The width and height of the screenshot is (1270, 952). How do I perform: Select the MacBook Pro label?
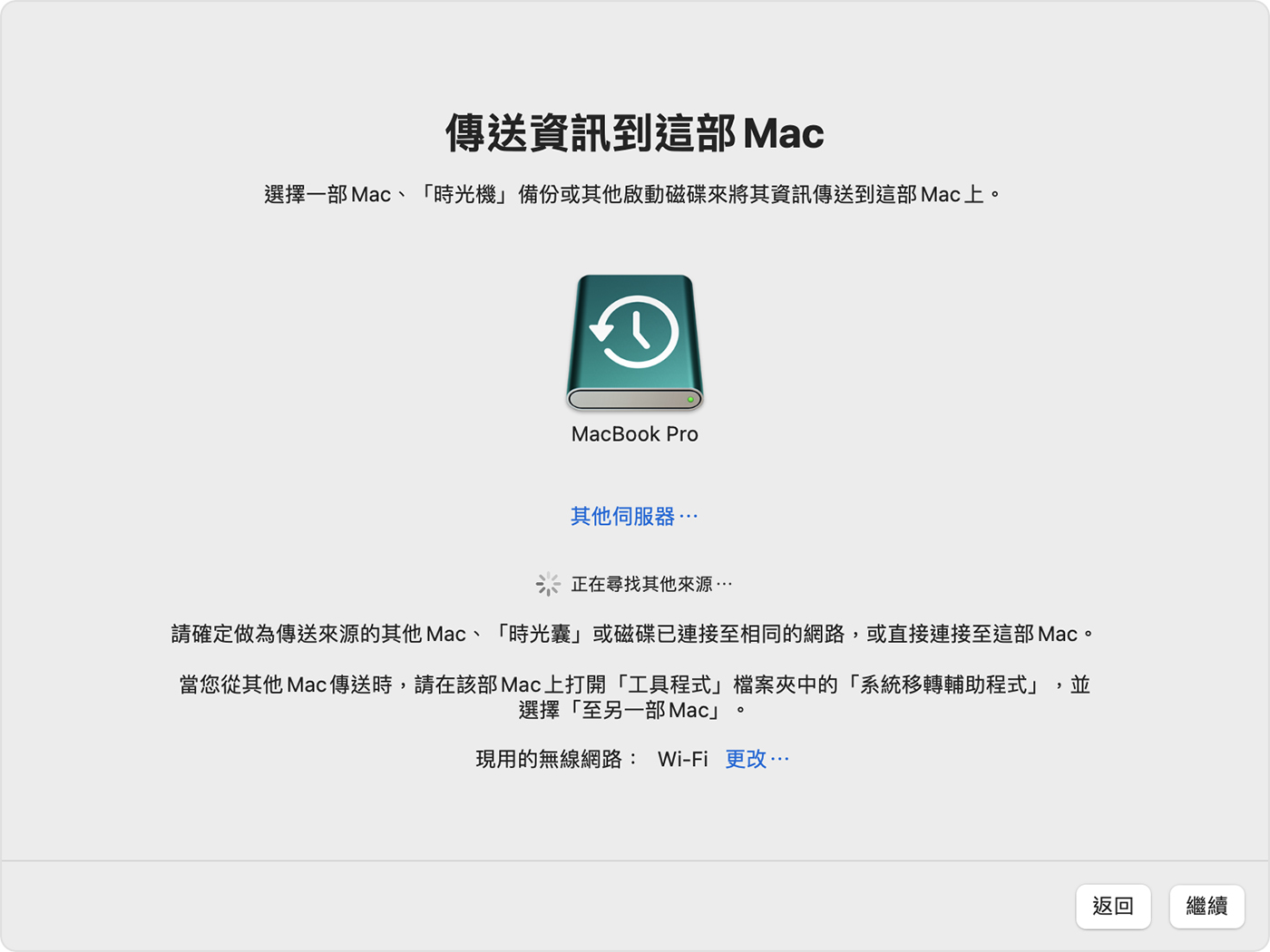(635, 434)
